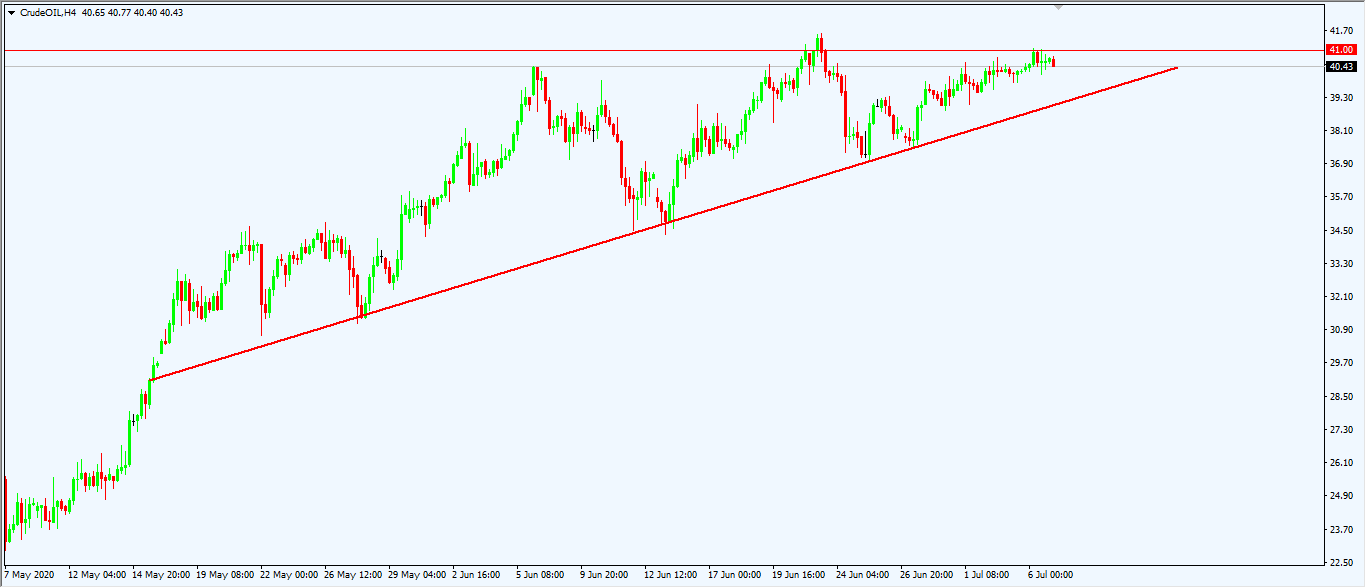The image size is (1366, 588).
Task: Select the red ascending trendline
Action: (x=663, y=223)
